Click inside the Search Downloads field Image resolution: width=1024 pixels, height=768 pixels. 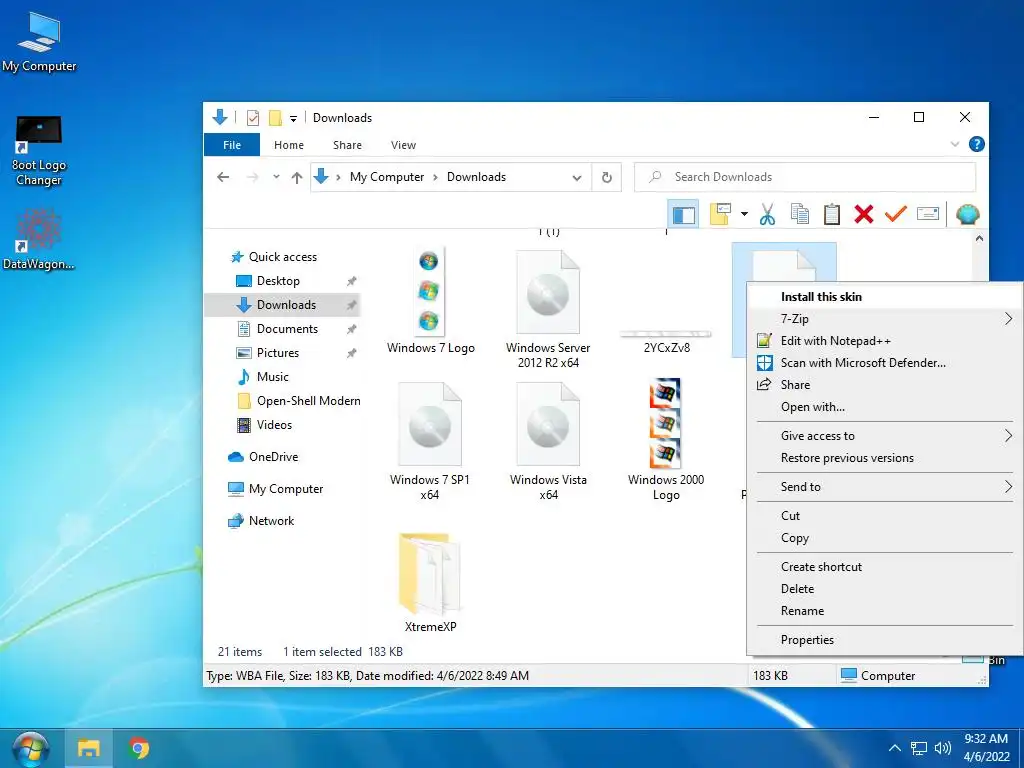pos(805,177)
